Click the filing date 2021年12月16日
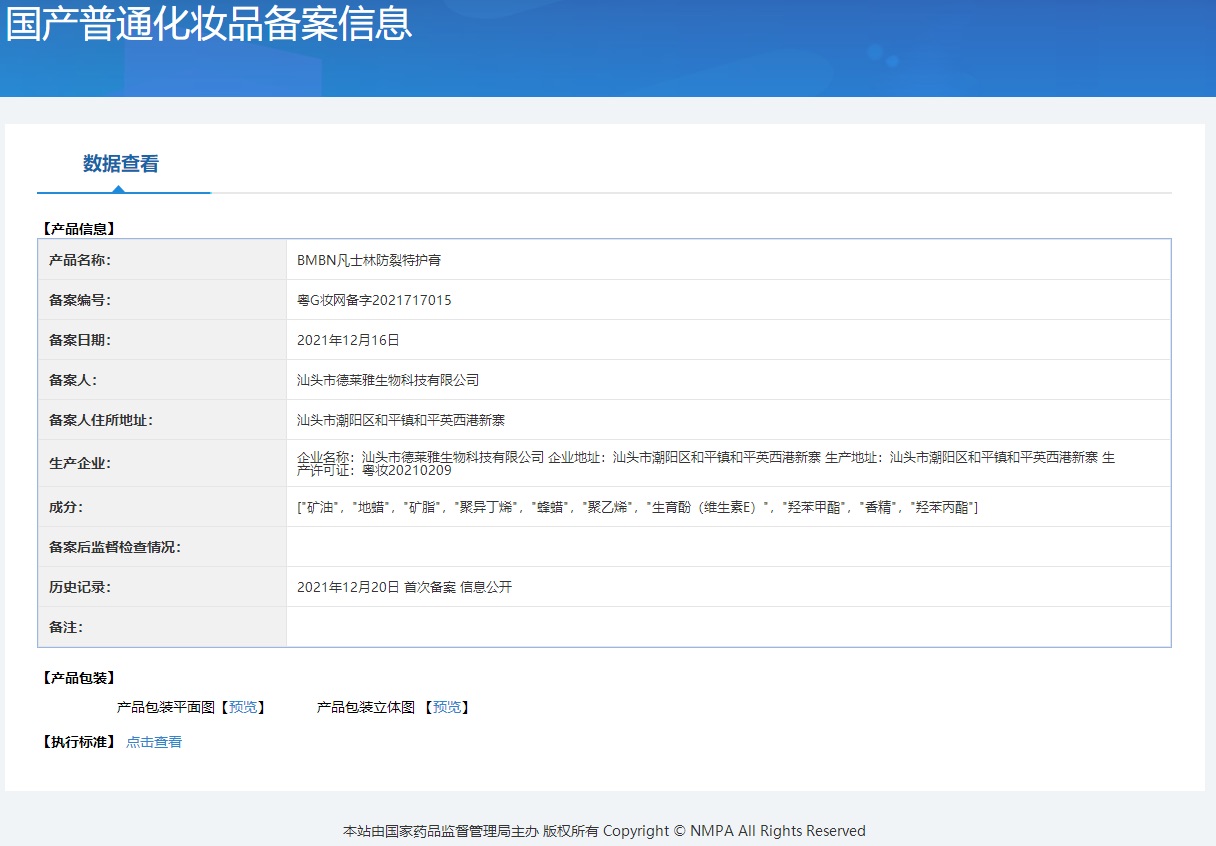This screenshot has height=846, width=1216. 348,340
